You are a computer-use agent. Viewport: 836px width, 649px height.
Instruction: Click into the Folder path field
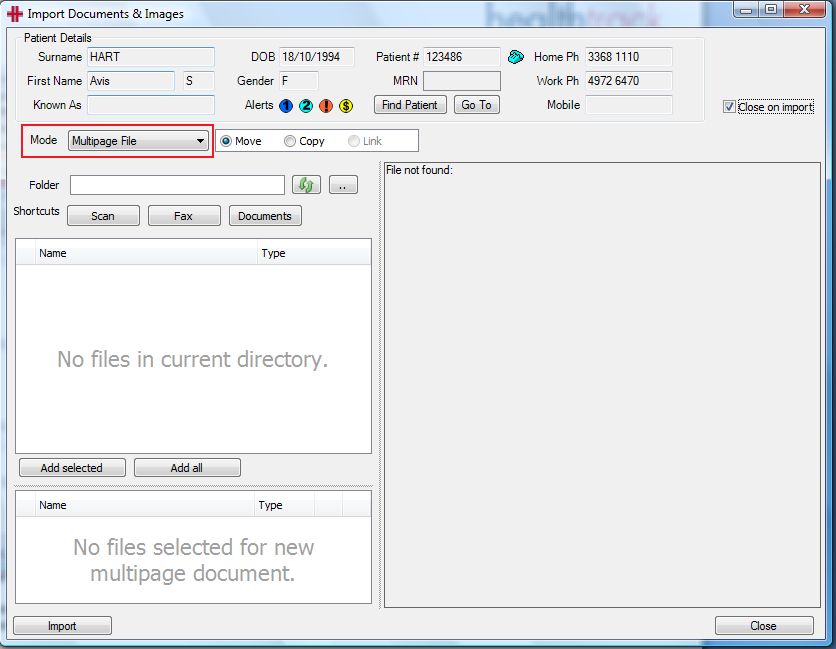178,185
